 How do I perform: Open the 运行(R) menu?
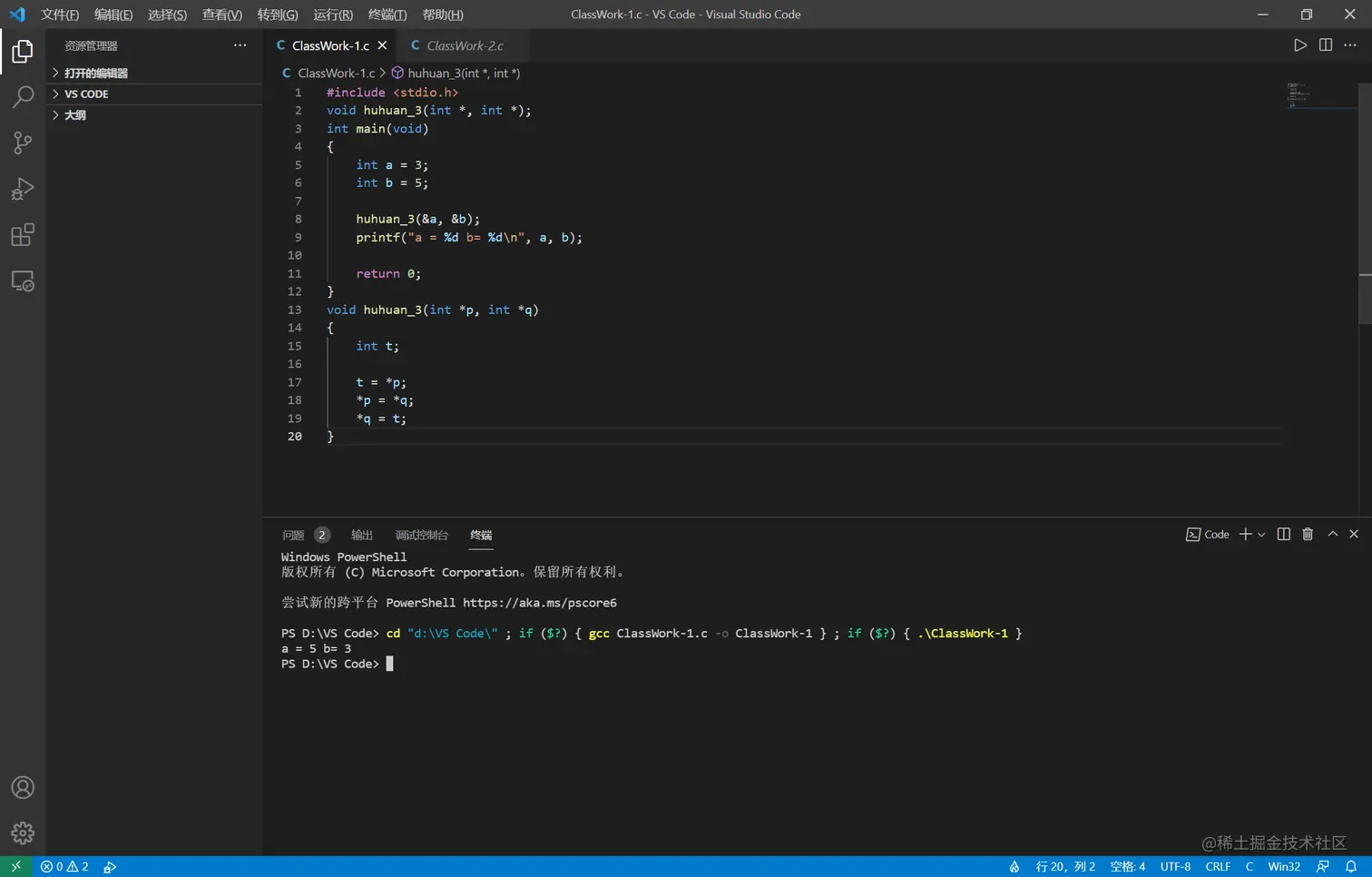tap(333, 15)
